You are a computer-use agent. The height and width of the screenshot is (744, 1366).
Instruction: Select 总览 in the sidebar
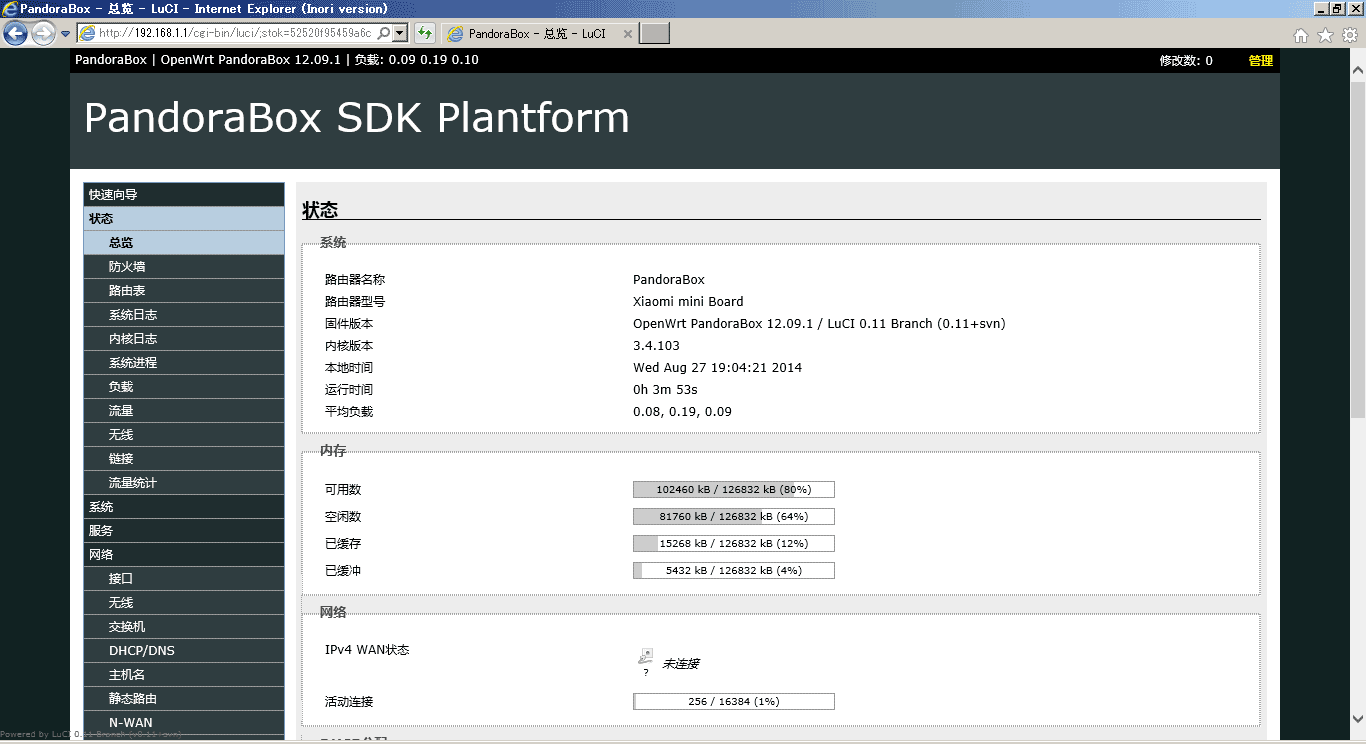point(184,242)
